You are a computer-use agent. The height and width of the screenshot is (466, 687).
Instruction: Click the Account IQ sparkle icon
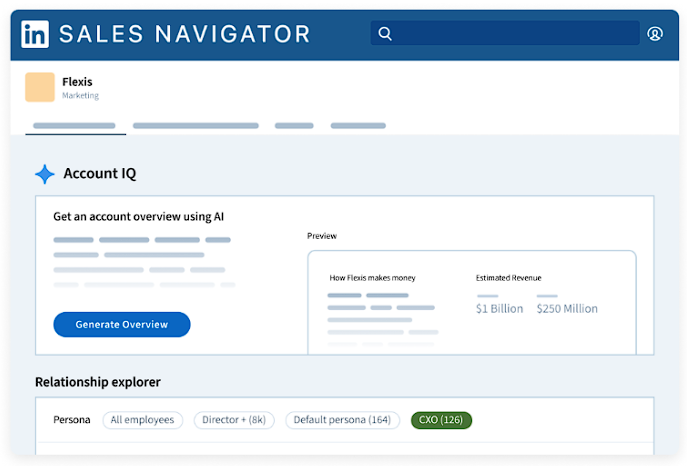[45, 174]
